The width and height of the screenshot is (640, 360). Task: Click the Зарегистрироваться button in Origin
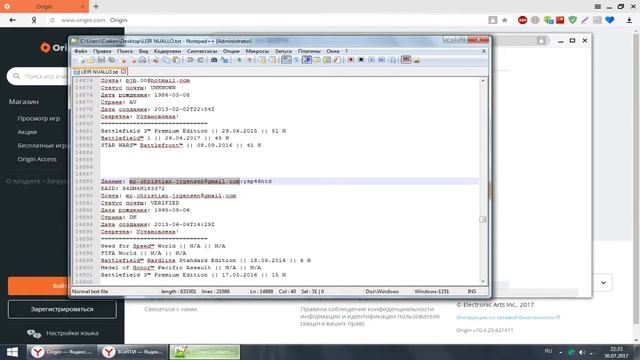tap(62, 309)
